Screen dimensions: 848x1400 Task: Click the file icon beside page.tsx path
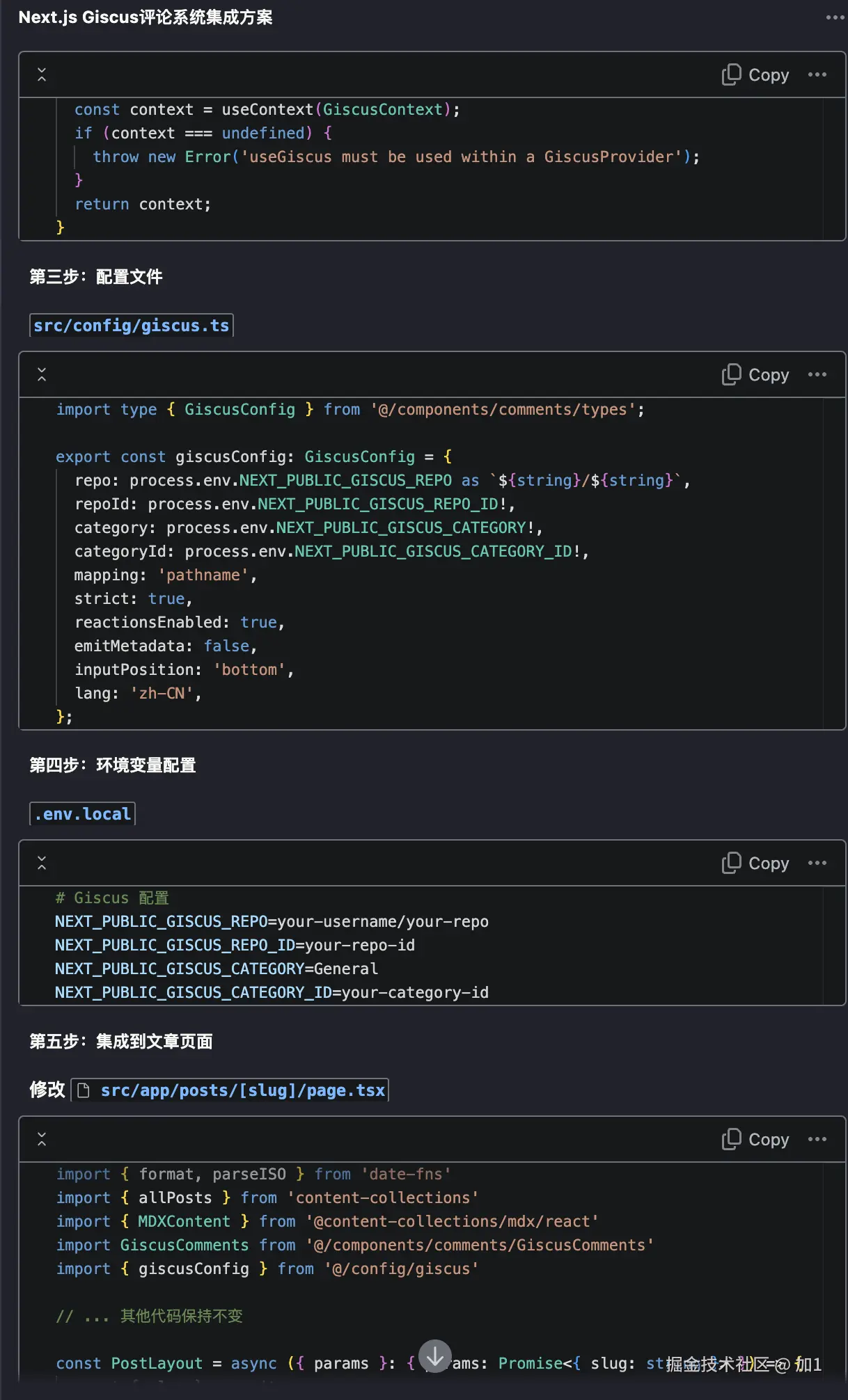click(84, 1090)
